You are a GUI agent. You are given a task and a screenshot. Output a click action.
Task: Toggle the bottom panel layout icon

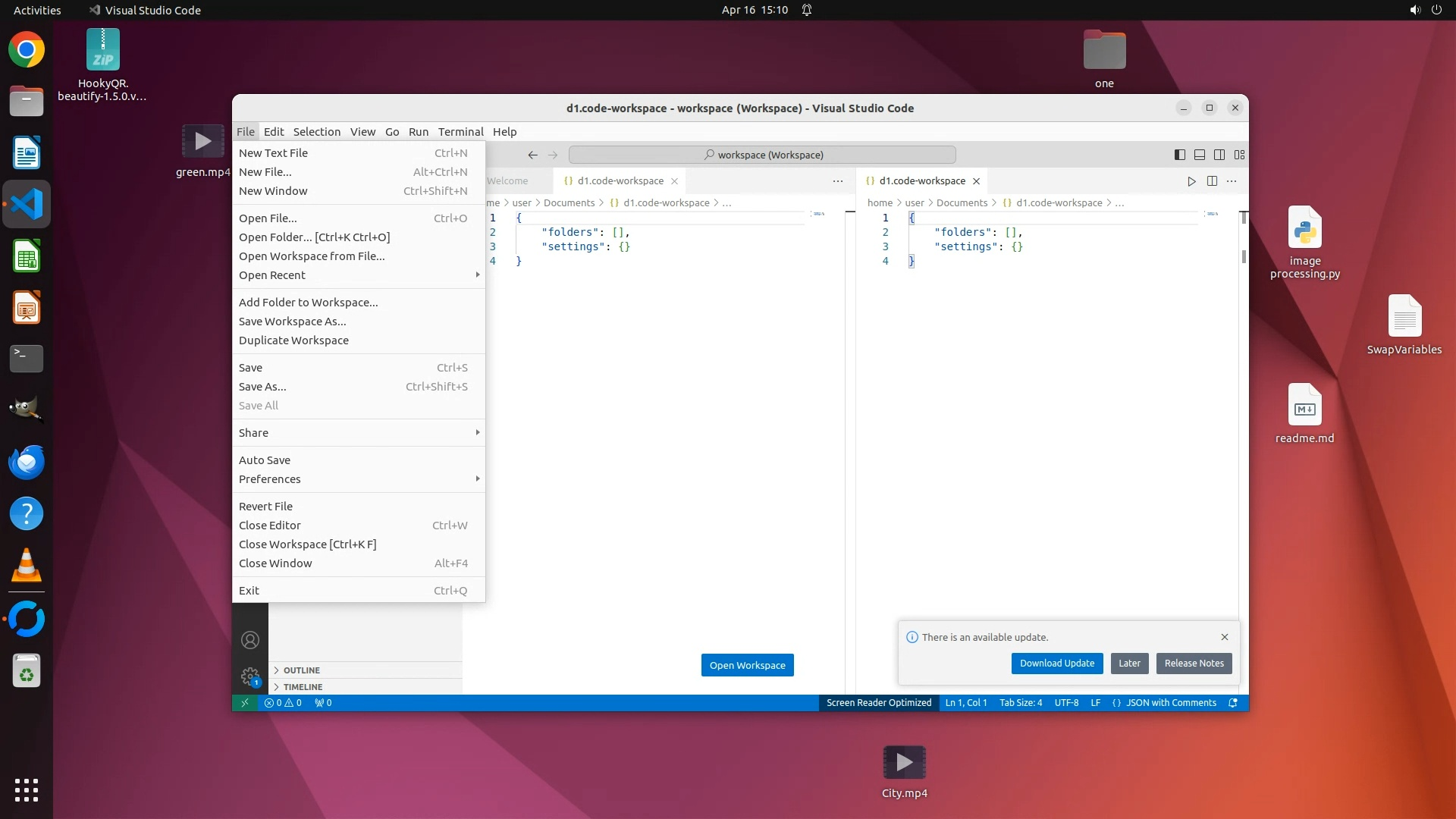click(1200, 155)
